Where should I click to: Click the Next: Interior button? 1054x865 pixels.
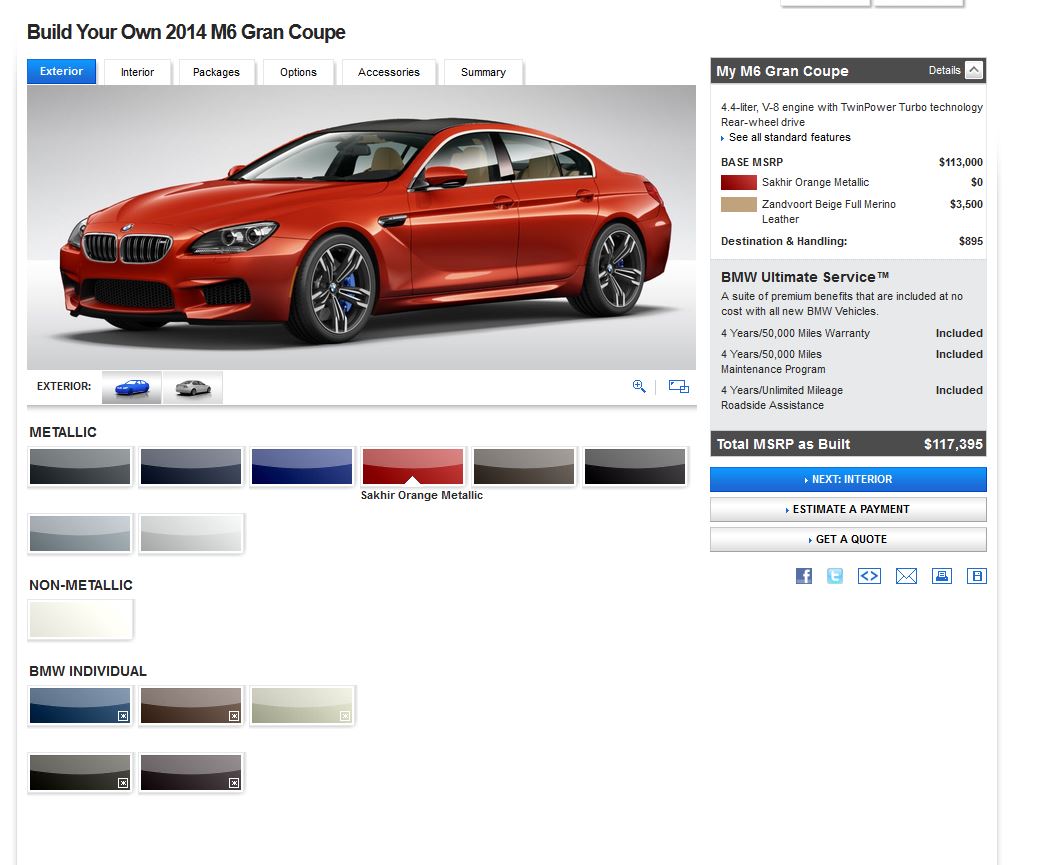coord(848,479)
